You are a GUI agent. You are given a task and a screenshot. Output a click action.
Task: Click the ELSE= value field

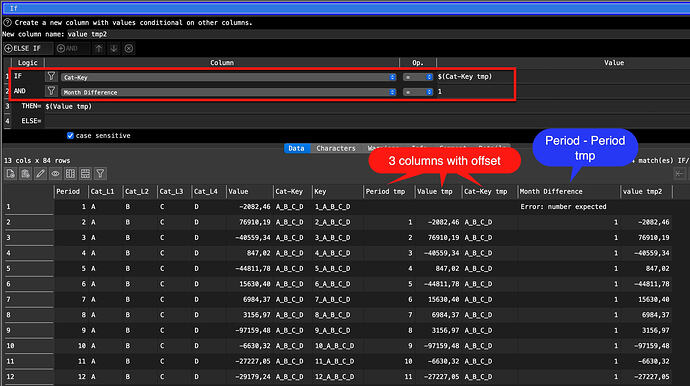click(x=367, y=121)
